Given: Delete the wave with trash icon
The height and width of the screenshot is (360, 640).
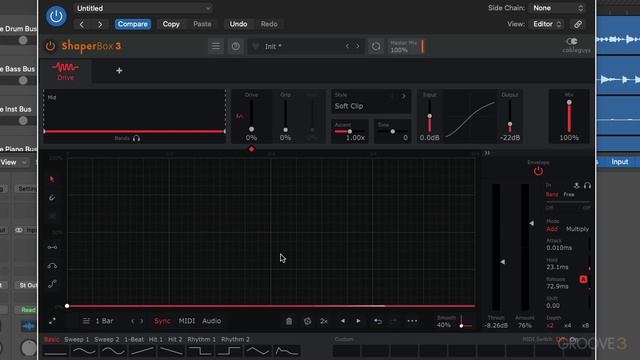Looking at the screenshot, I should point(289,321).
